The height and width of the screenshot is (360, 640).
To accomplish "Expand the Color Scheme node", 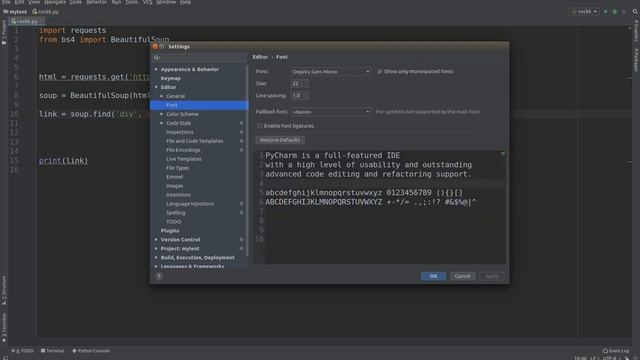I will point(162,114).
